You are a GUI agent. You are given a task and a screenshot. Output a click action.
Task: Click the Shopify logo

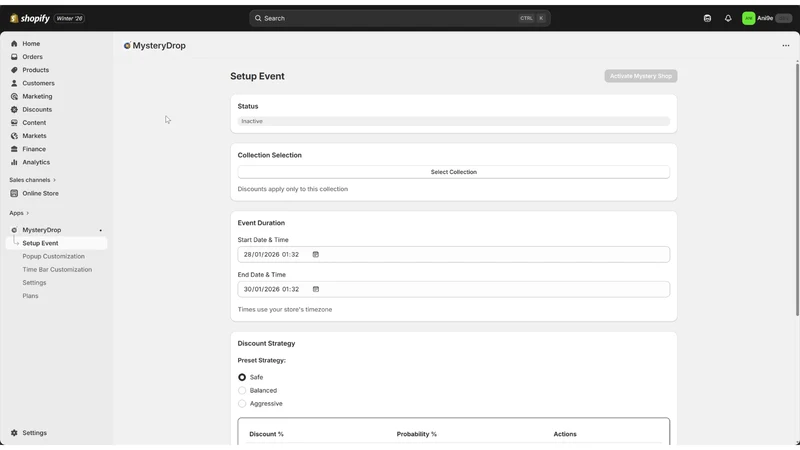coord(30,18)
